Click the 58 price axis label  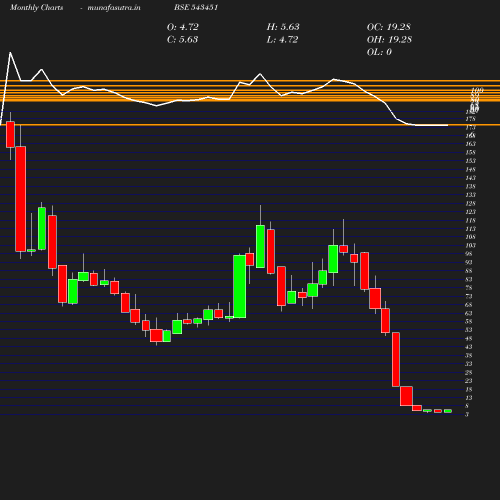(469, 321)
